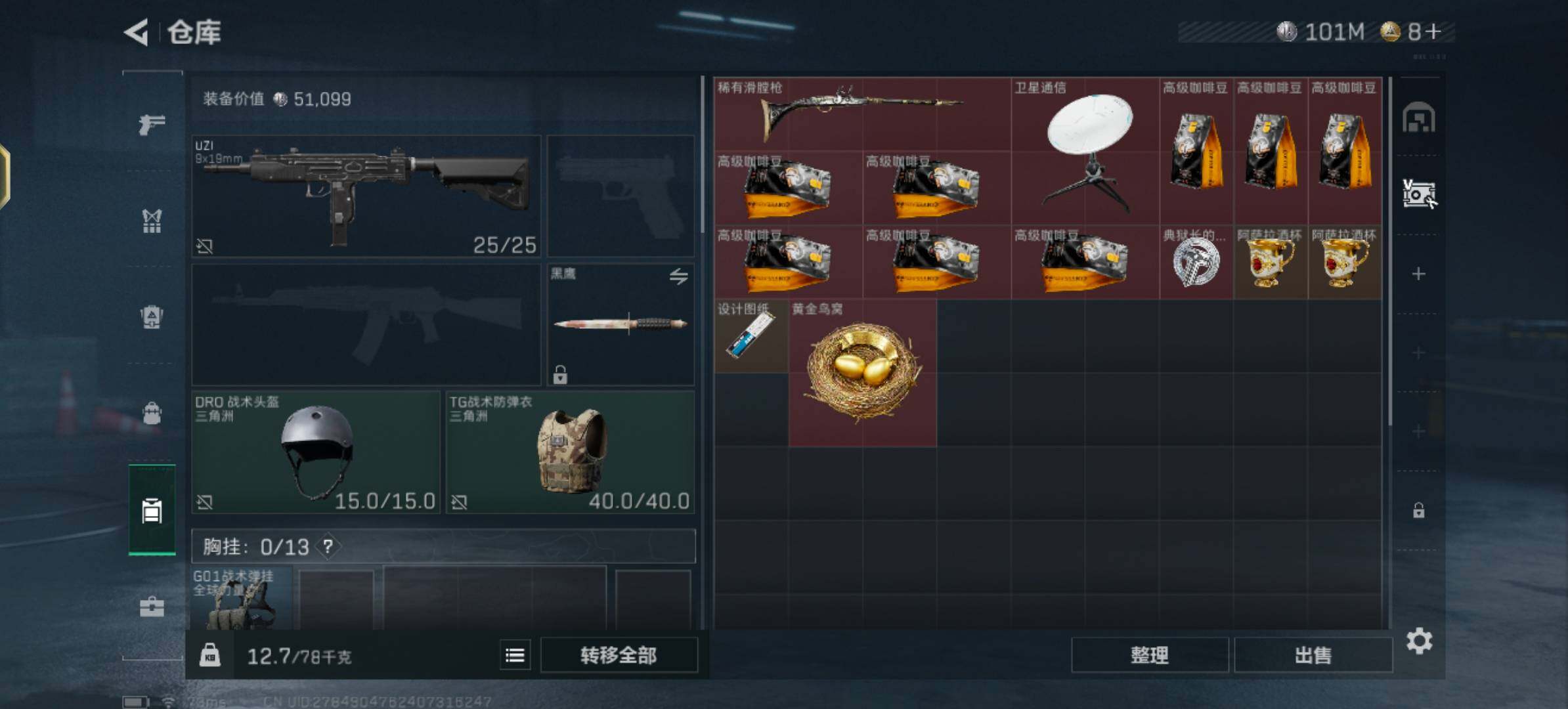
Task: Select the highlighted container tab in sidebar
Action: (152, 510)
